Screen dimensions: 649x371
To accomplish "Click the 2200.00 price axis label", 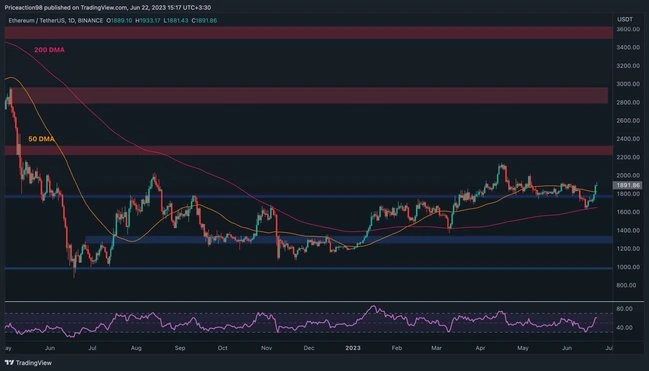I will 627,157.
